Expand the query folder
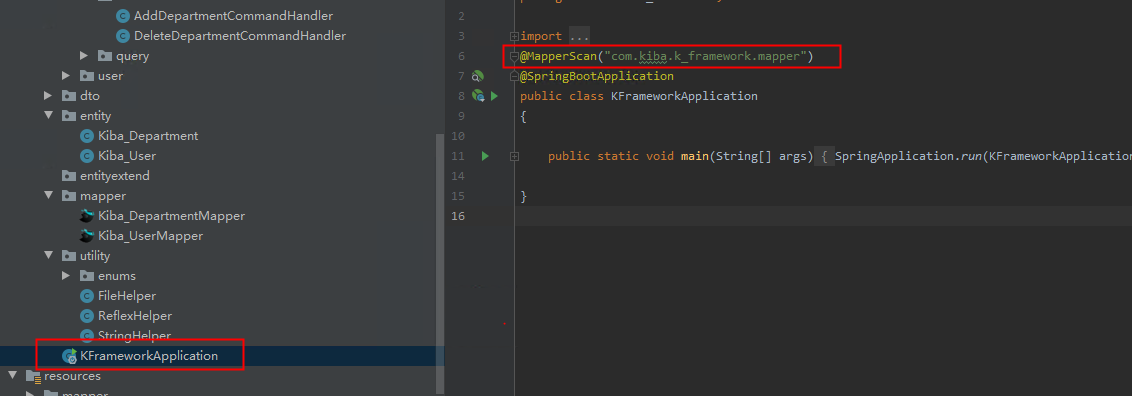The width and height of the screenshot is (1132, 396). (x=84, y=56)
